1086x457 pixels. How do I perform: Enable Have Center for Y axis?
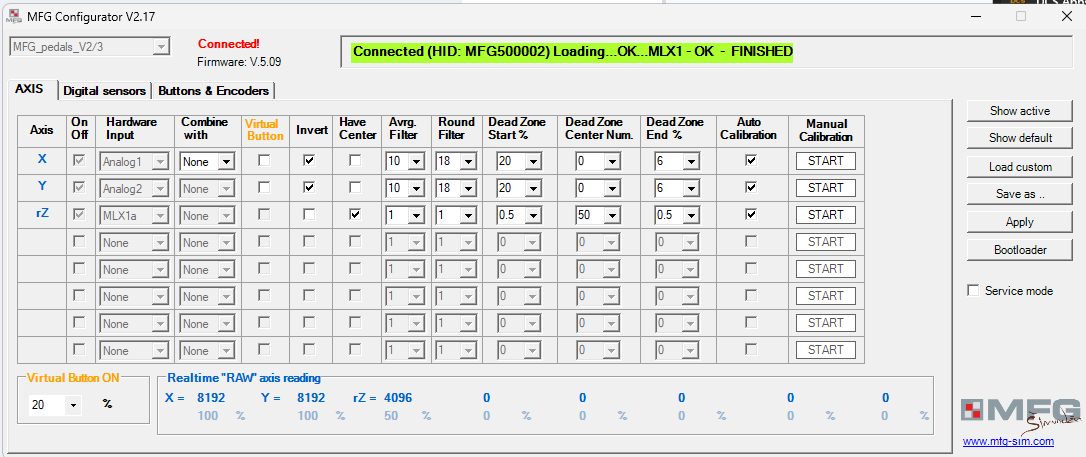point(355,188)
